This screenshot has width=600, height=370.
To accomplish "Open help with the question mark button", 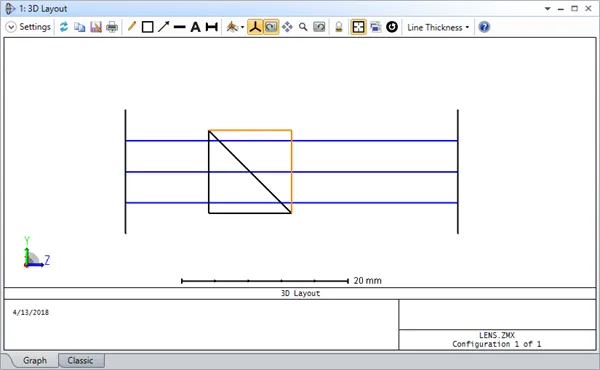I will tap(484, 27).
